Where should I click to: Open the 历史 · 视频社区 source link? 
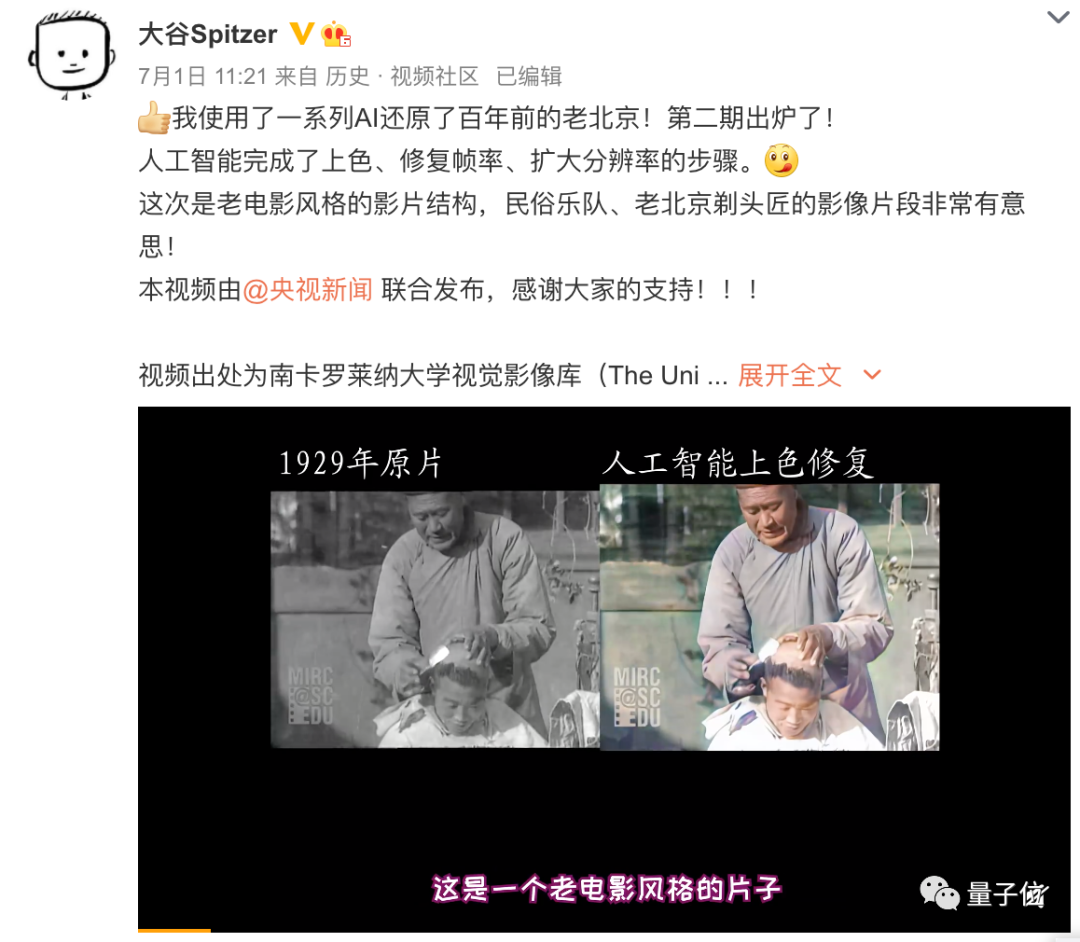click(402, 76)
